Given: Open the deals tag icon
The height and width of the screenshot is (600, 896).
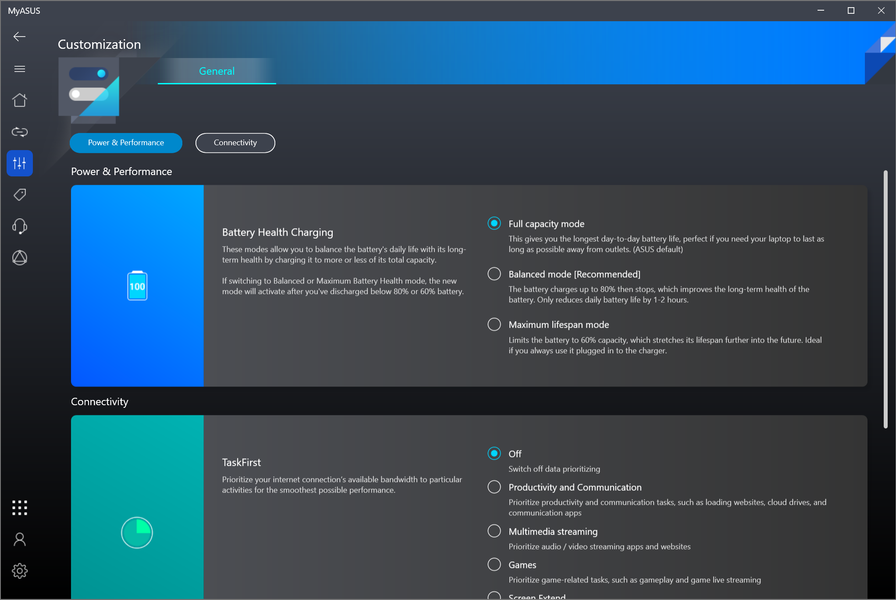Looking at the screenshot, I should click(x=19, y=195).
